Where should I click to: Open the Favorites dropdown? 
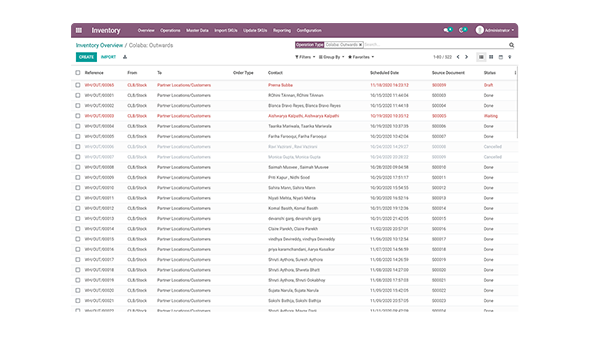[361, 57]
